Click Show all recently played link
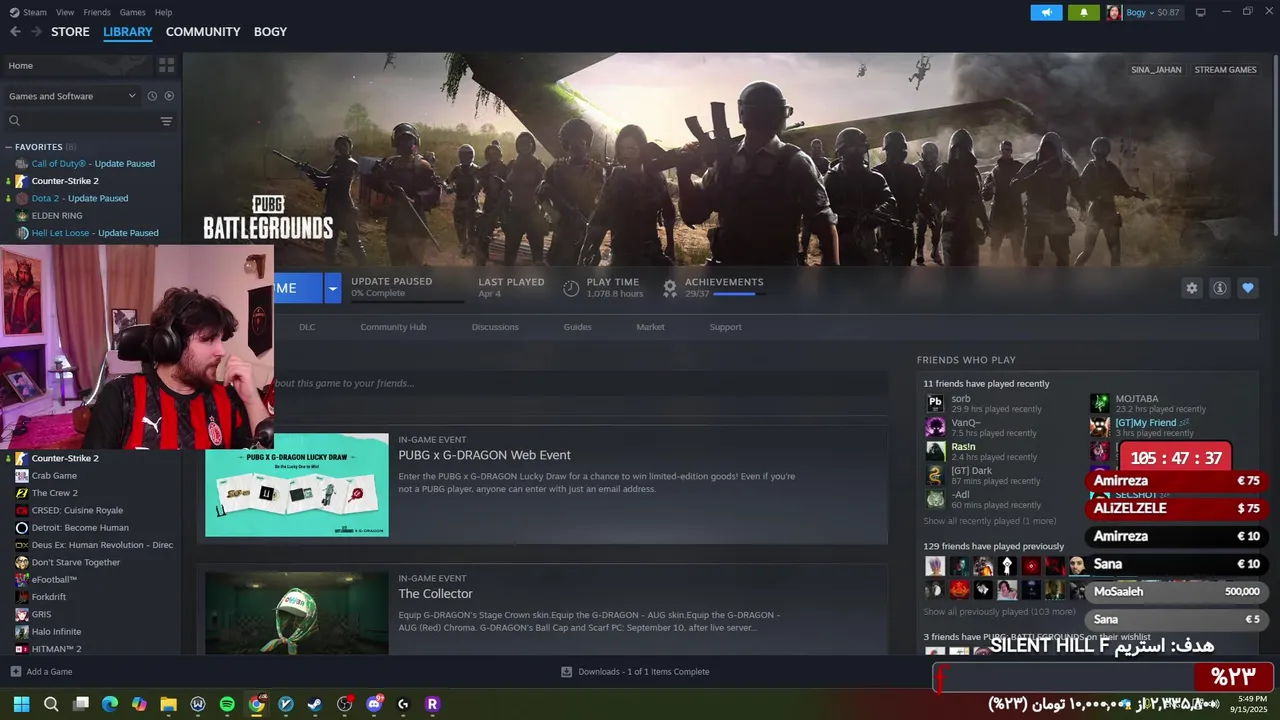 pos(989,521)
